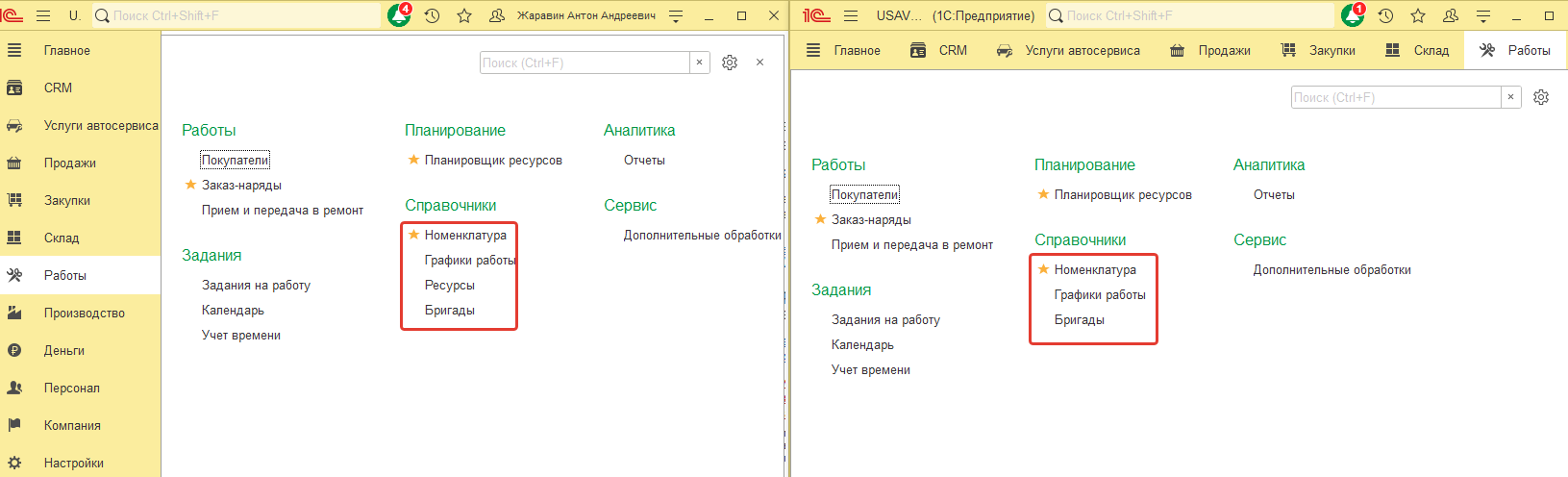The height and width of the screenshot is (477, 1568).
Task: Click menu search field in right window panel
Action: 1396,97
